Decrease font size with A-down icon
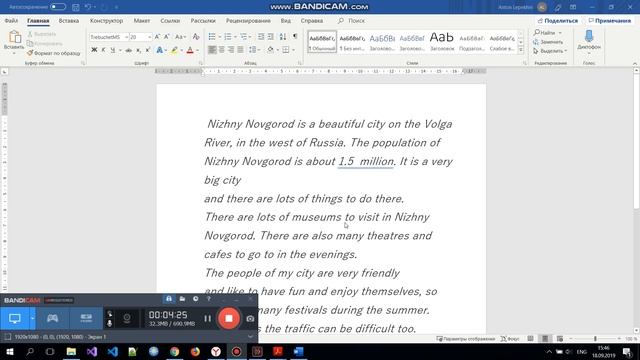 tap(167, 37)
